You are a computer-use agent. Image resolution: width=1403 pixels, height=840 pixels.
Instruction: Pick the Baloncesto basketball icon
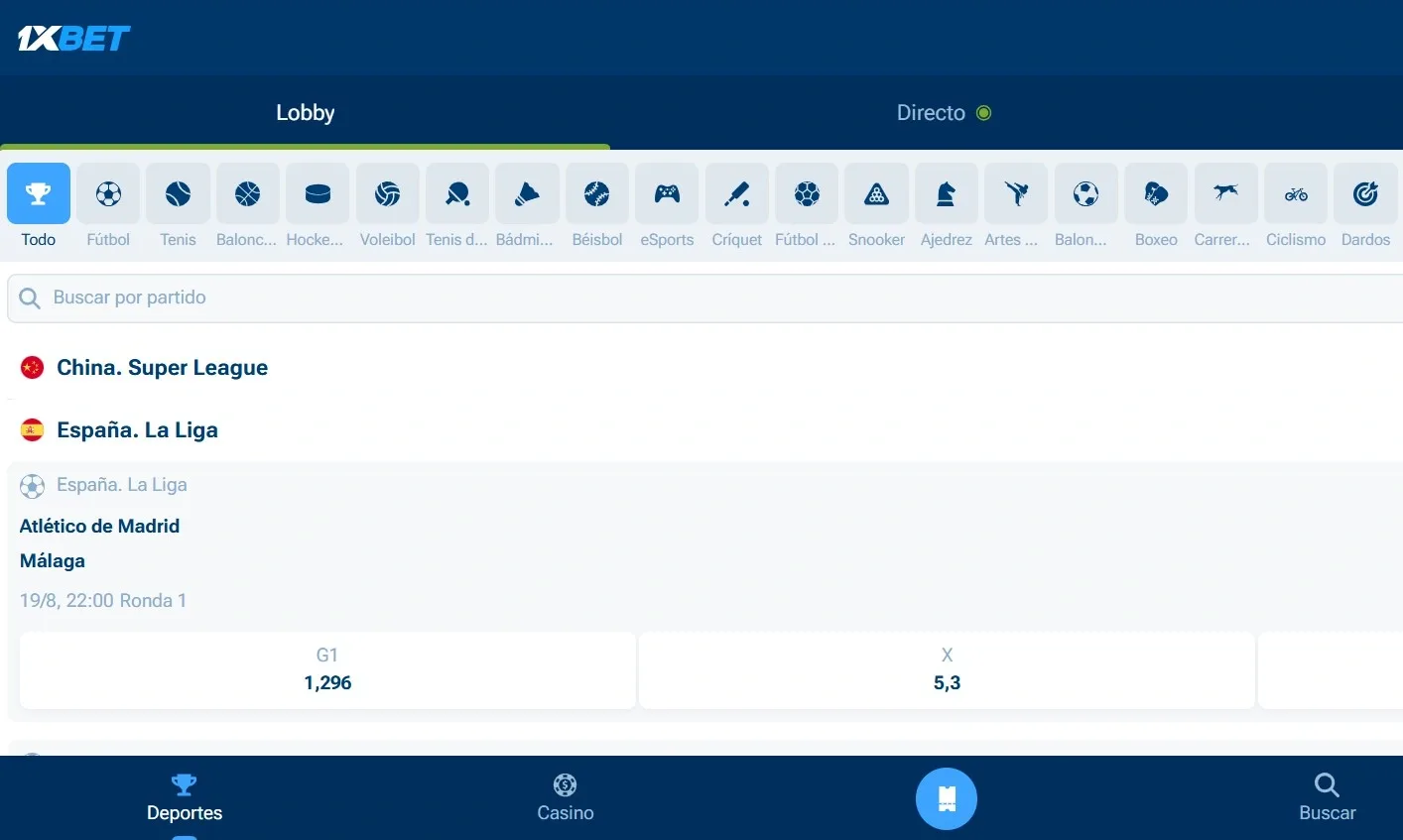pos(248,193)
